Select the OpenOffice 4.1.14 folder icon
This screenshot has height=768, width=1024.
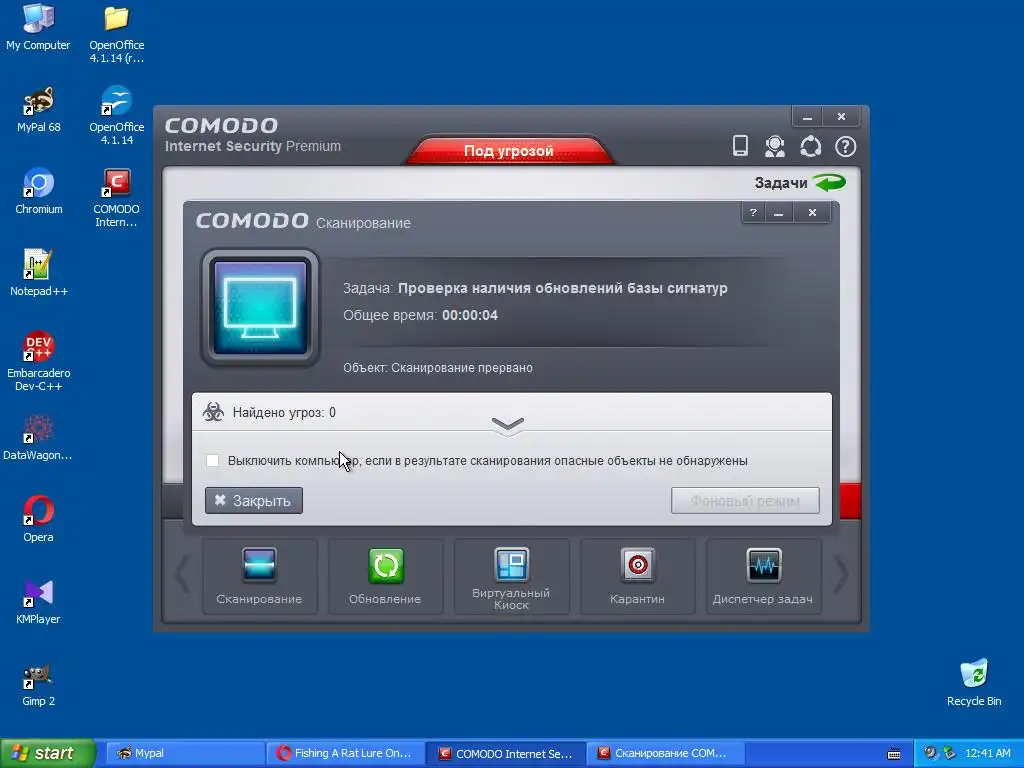pyautogui.click(x=116, y=33)
